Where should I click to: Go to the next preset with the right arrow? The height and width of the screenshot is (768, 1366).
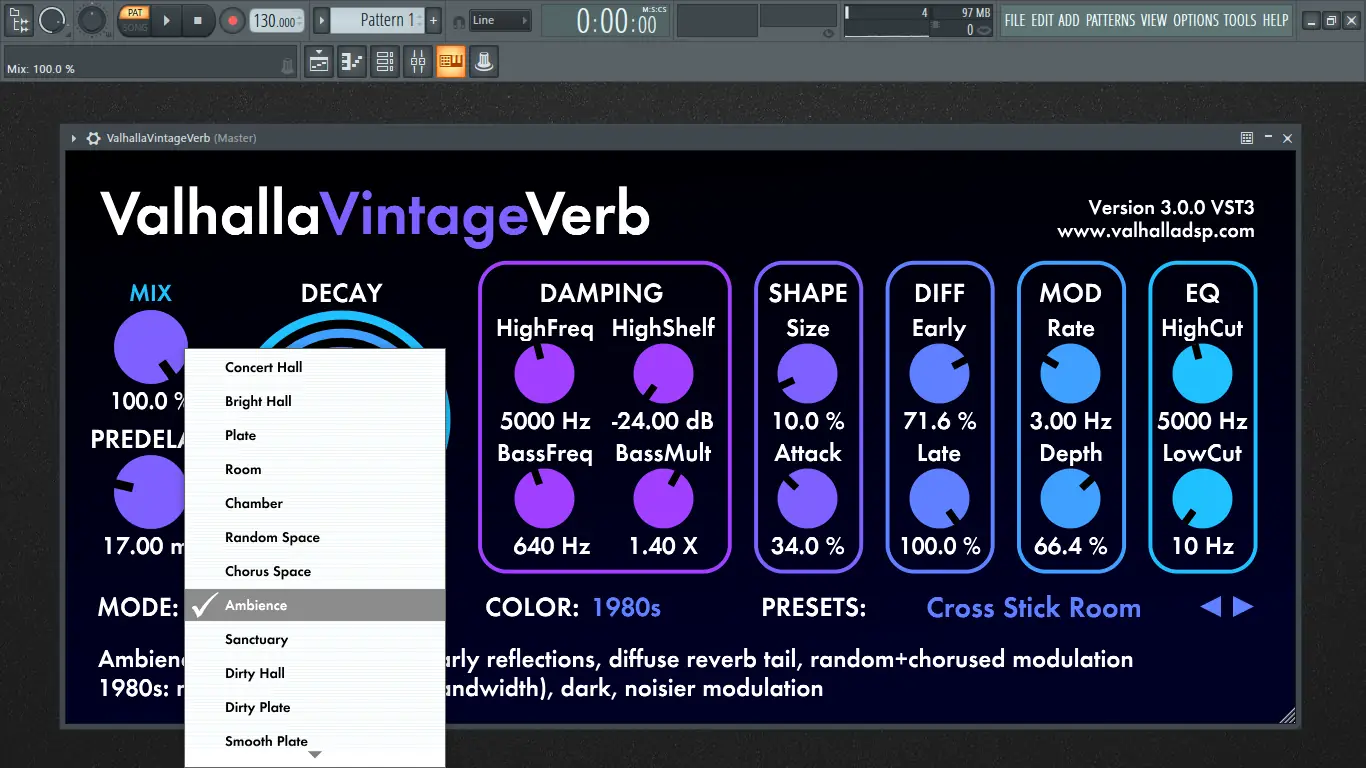coord(1243,607)
